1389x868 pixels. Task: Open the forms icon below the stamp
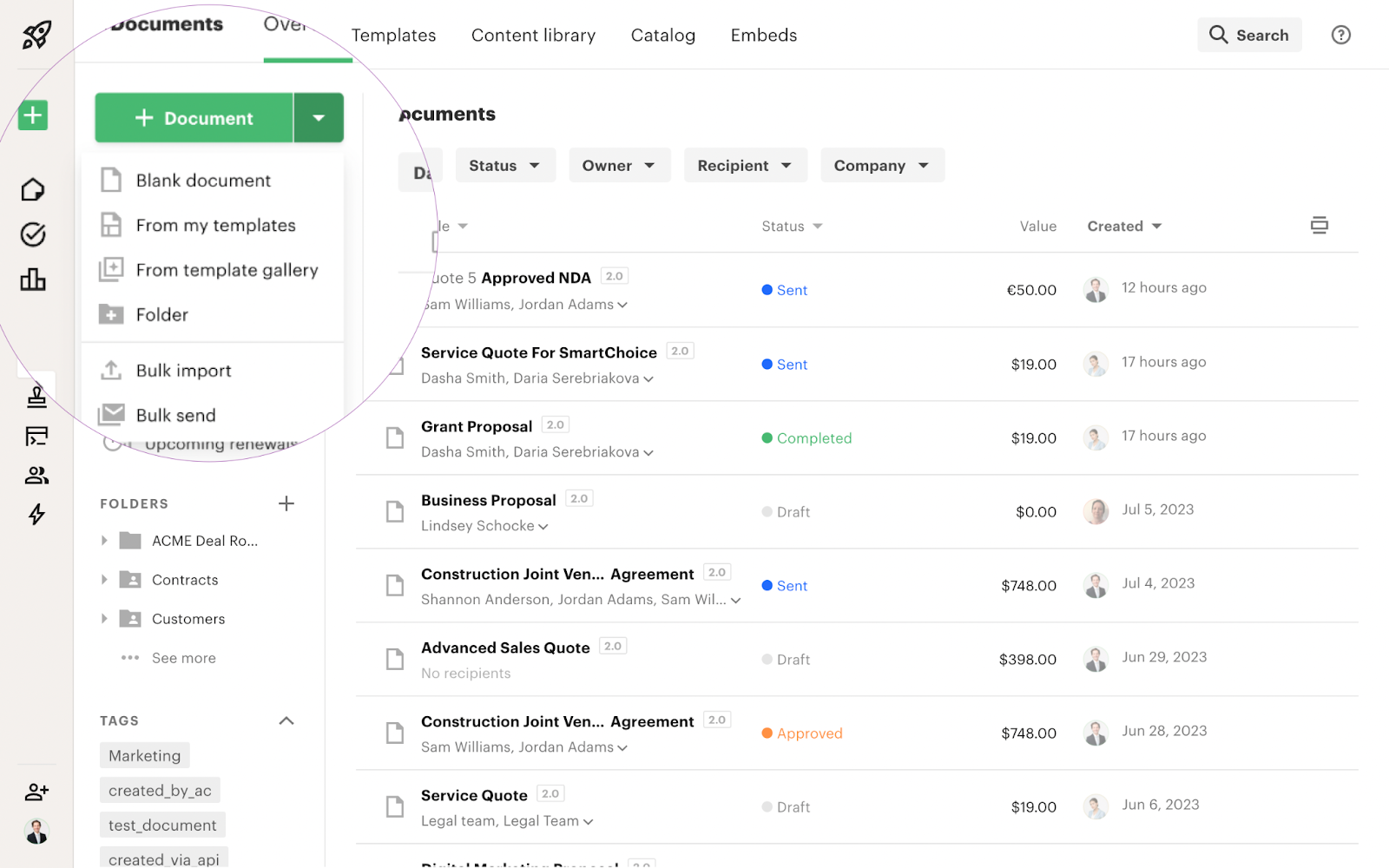(36, 436)
